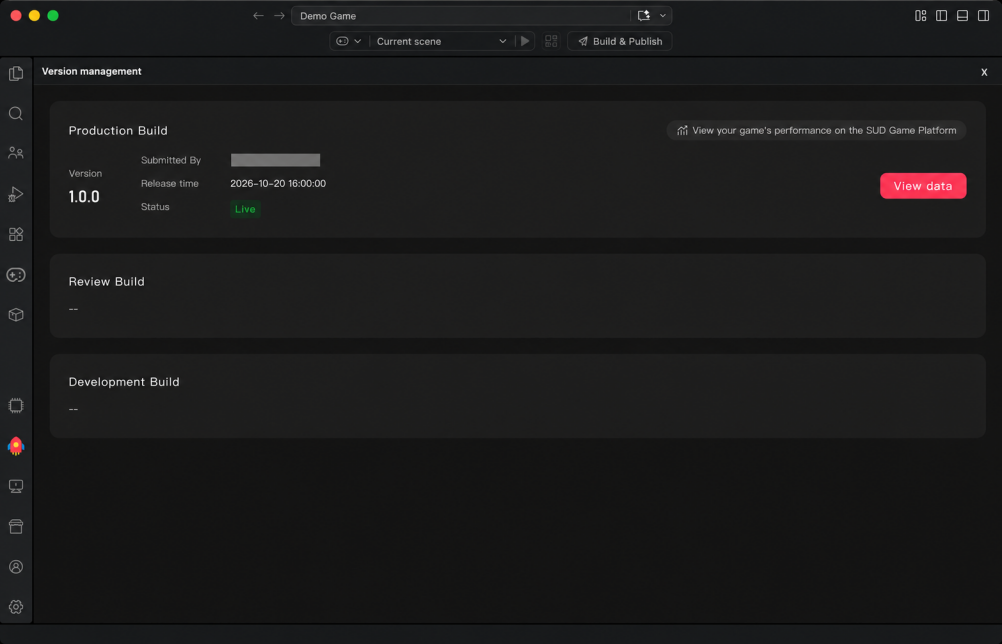This screenshot has width=1002, height=644.
Task: Open the SUD Game Platform performance link
Action: (816, 130)
